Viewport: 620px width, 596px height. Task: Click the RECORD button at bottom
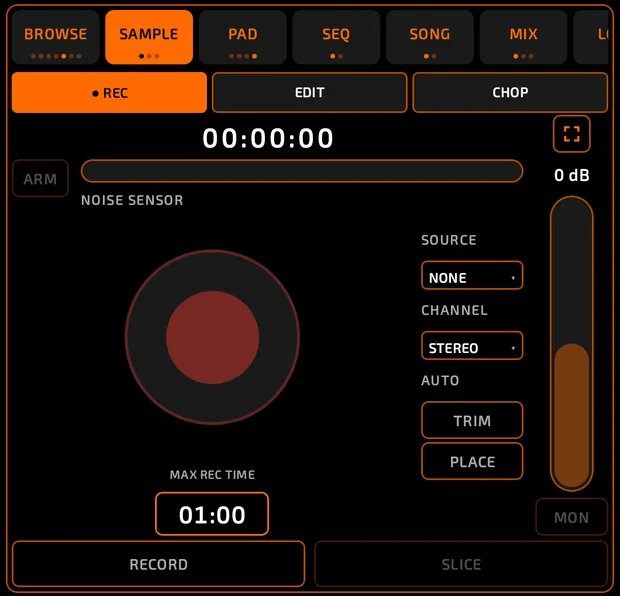point(159,564)
